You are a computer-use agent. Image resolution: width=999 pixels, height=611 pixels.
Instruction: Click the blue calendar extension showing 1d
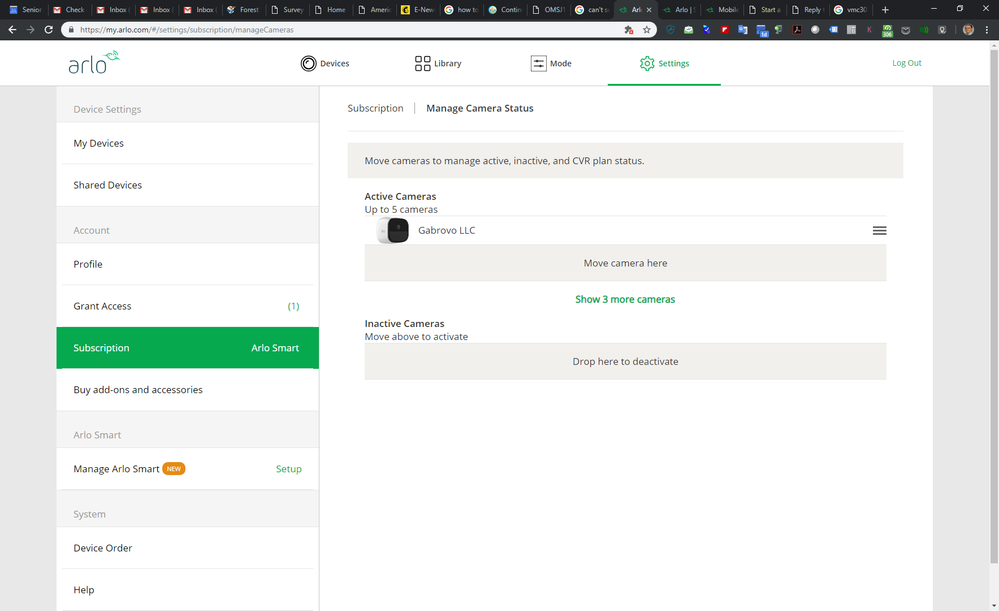[762, 30]
